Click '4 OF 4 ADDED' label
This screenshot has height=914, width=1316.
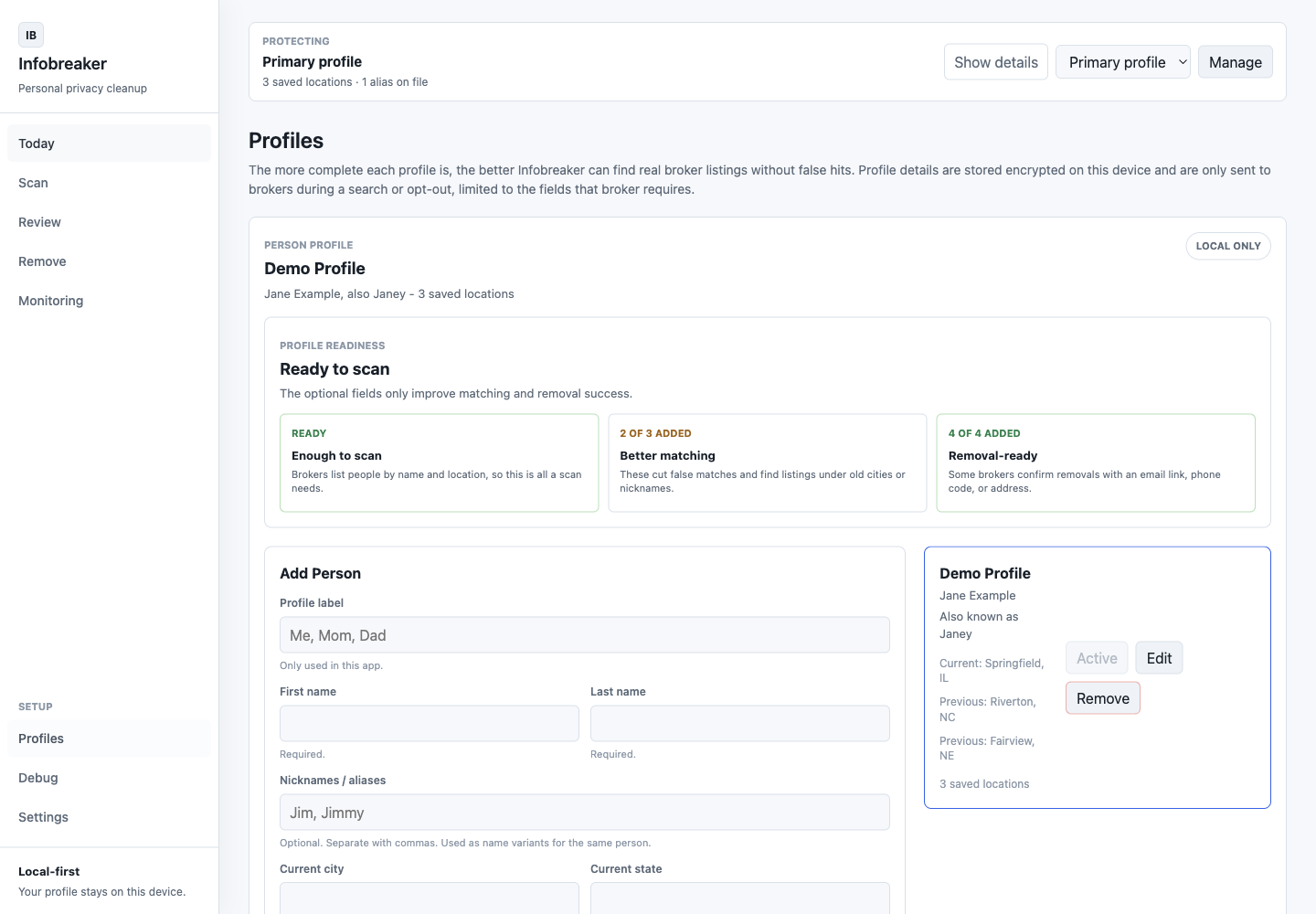pos(984,433)
